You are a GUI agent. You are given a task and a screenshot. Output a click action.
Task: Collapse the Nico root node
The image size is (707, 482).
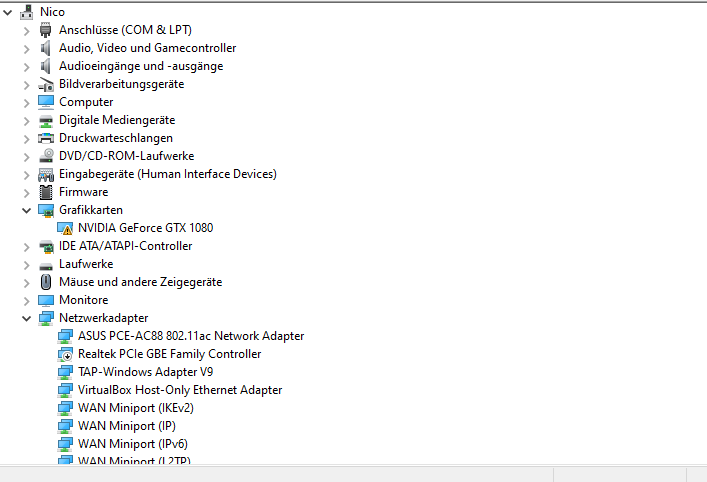click(8, 13)
